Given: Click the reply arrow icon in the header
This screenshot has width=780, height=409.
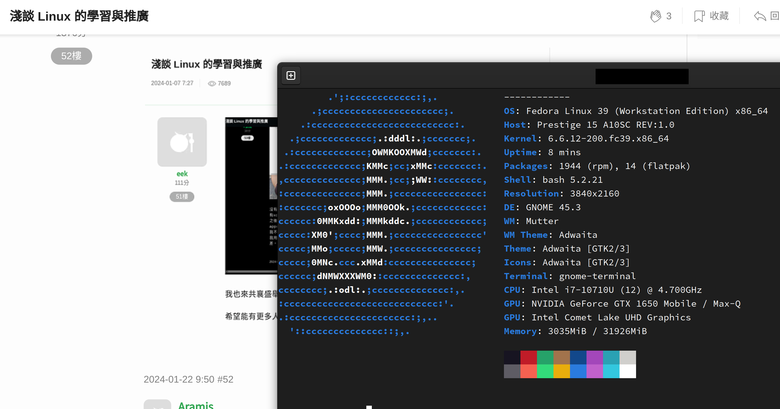Looking at the screenshot, I should tap(760, 16).
